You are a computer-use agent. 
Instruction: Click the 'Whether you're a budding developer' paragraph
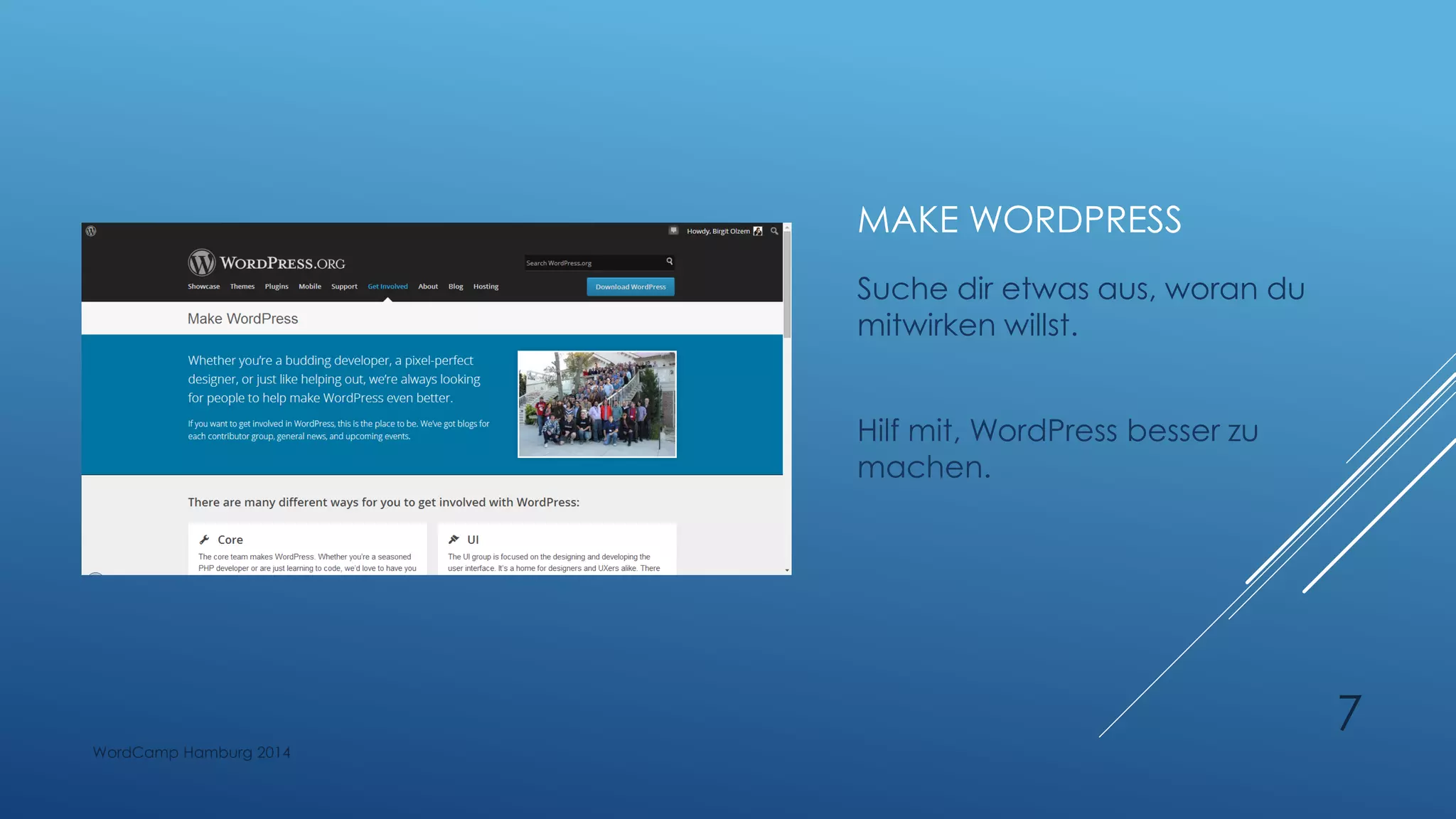pyautogui.click(x=334, y=379)
